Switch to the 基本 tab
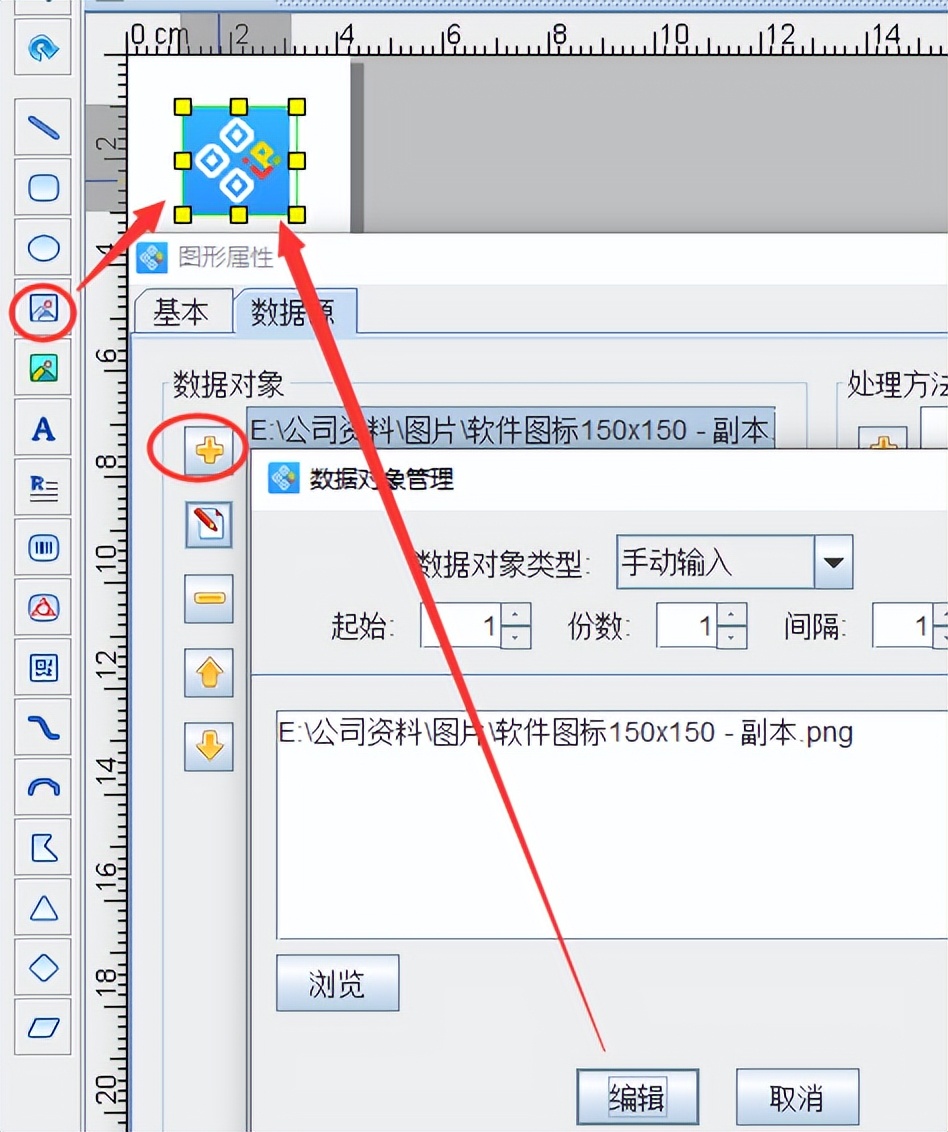The image size is (948, 1132). [181, 313]
